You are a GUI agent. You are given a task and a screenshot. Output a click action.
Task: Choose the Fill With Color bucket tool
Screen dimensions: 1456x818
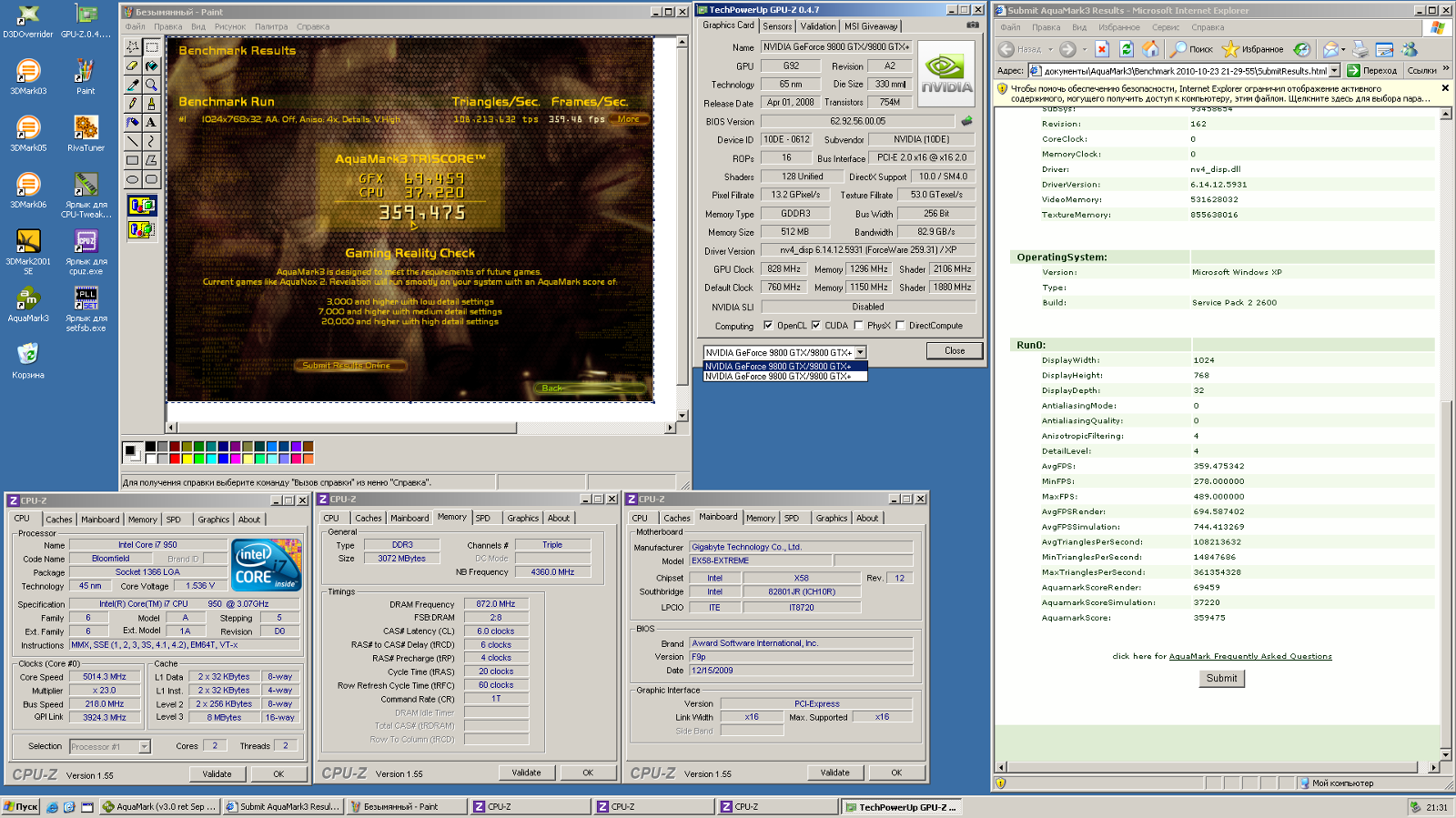click(151, 66)
